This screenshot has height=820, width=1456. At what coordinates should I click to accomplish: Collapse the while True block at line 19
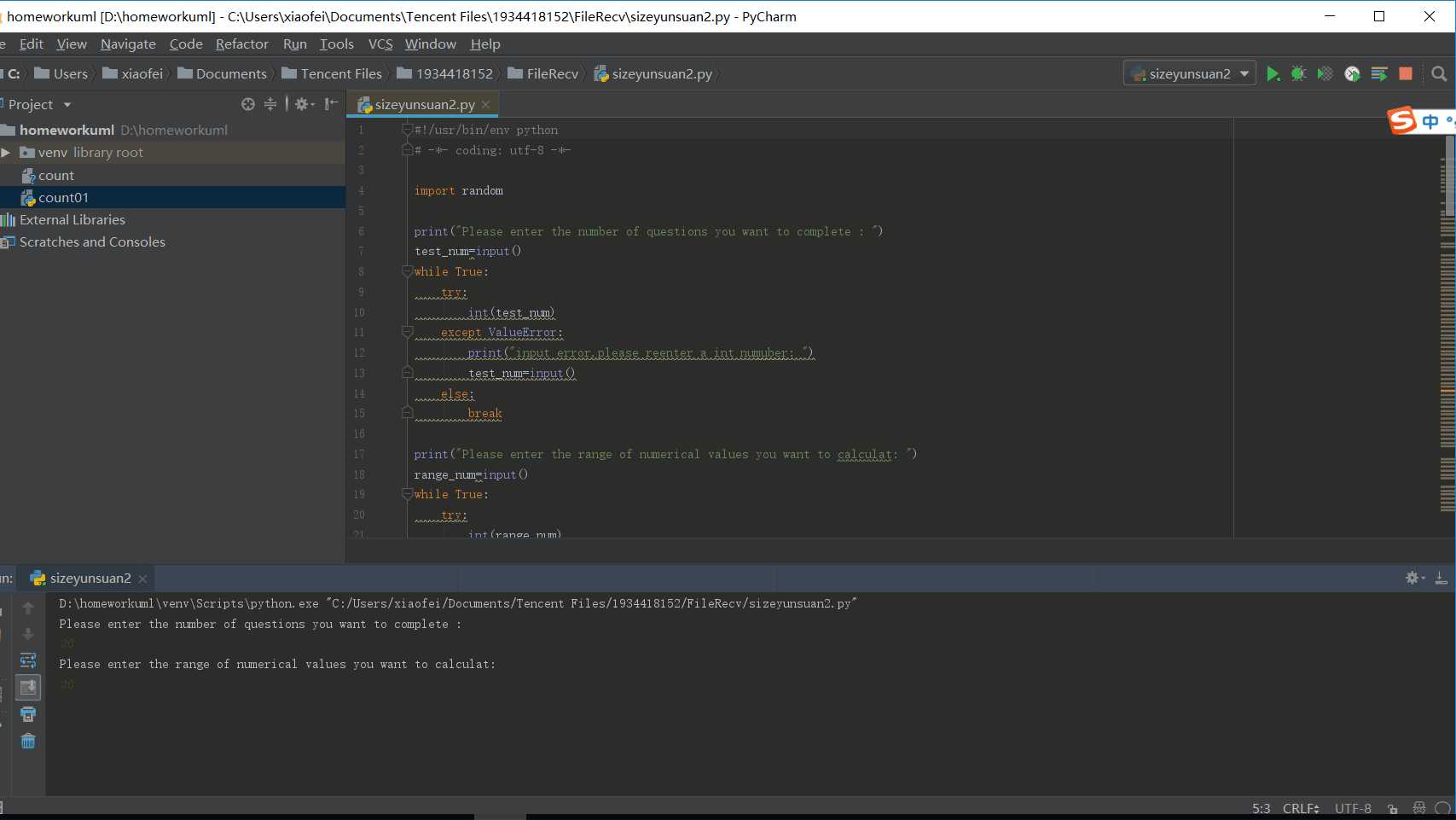pos(407,494)
